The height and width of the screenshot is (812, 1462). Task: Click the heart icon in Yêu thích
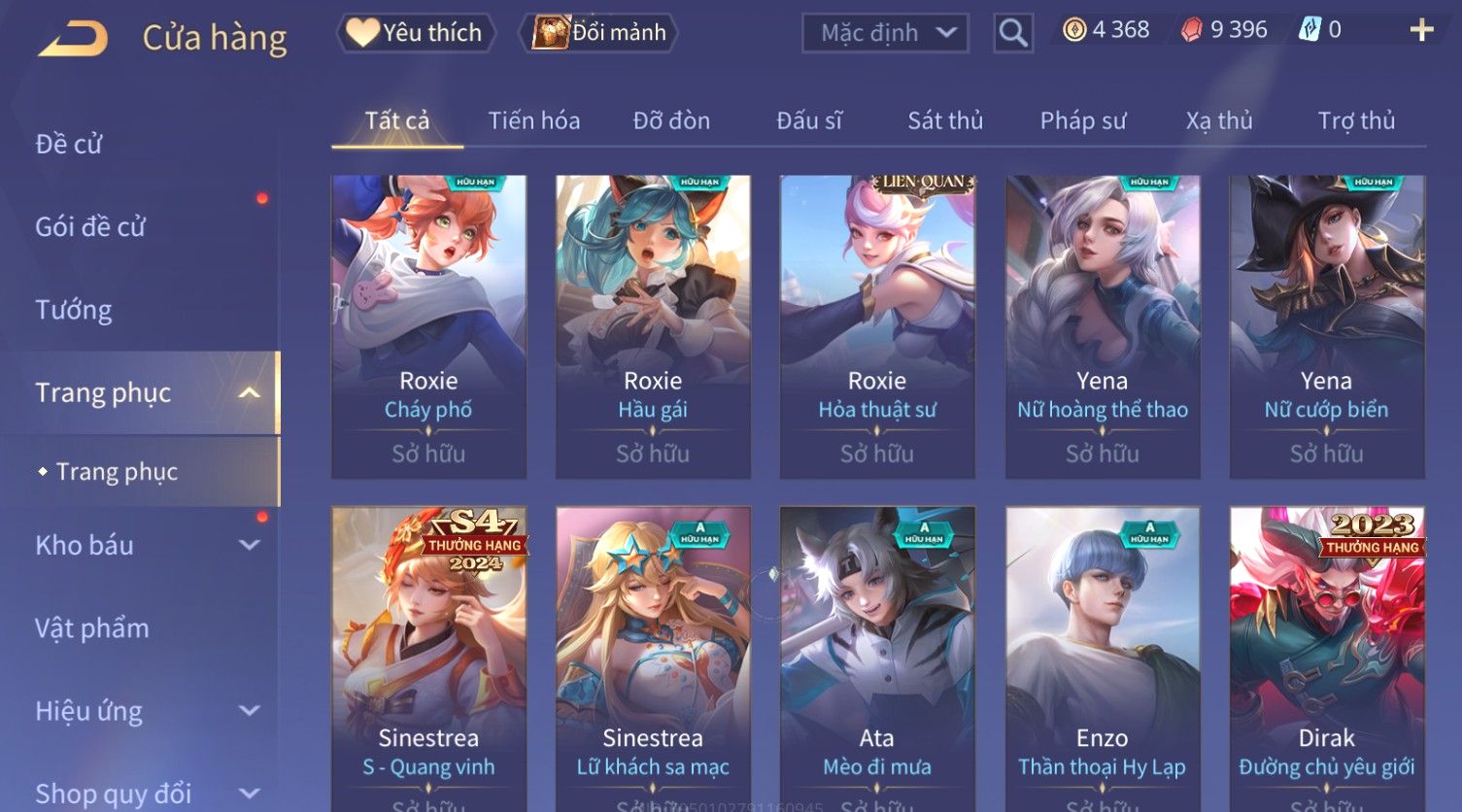click(363, 32)
